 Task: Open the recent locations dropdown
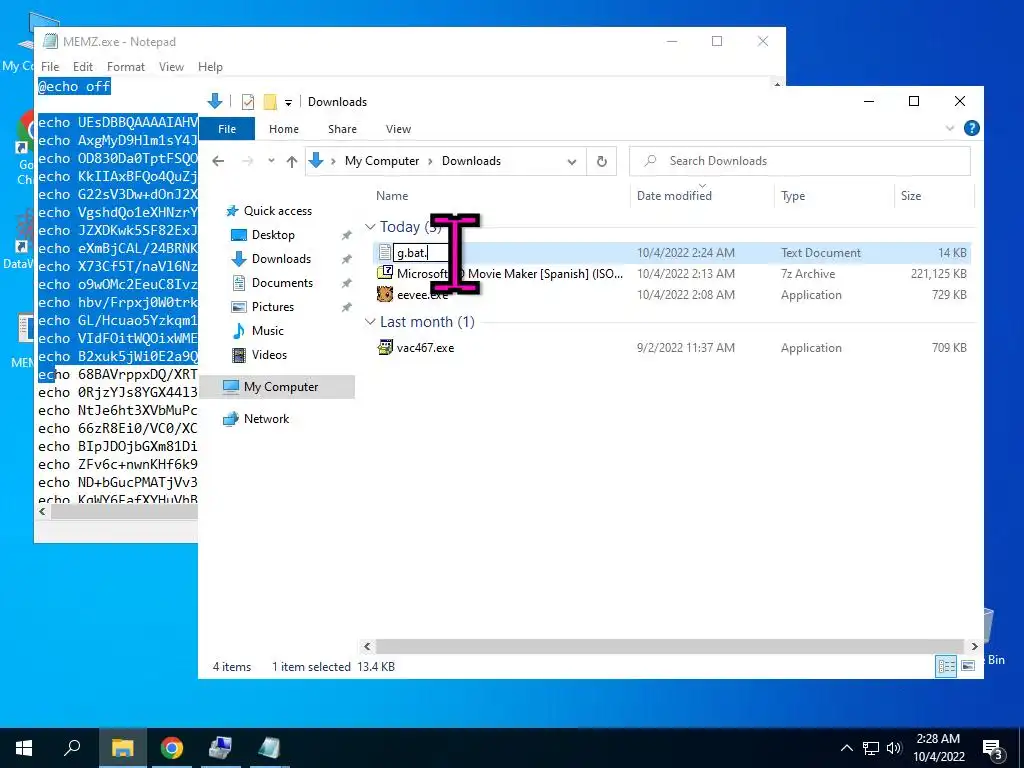click(271, 161)
